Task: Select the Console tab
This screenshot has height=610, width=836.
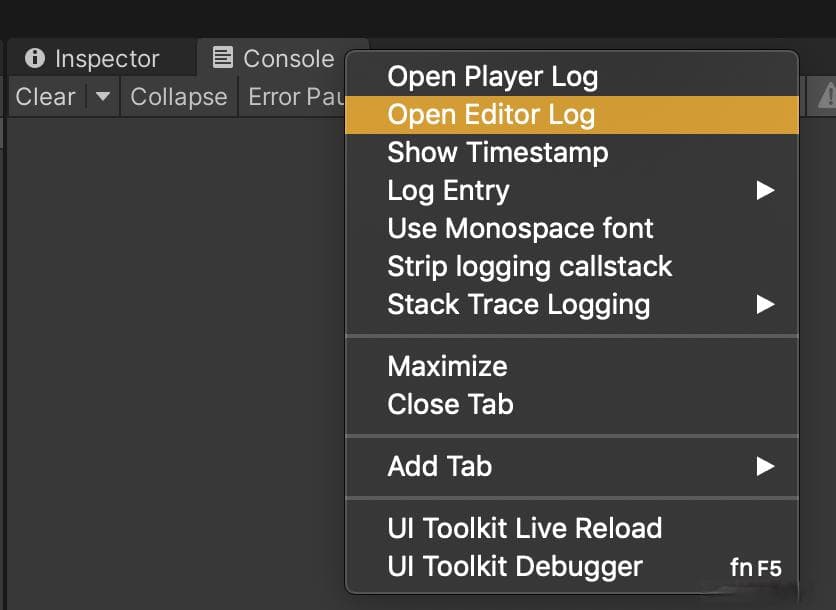Action: click(x=272, y=58)
